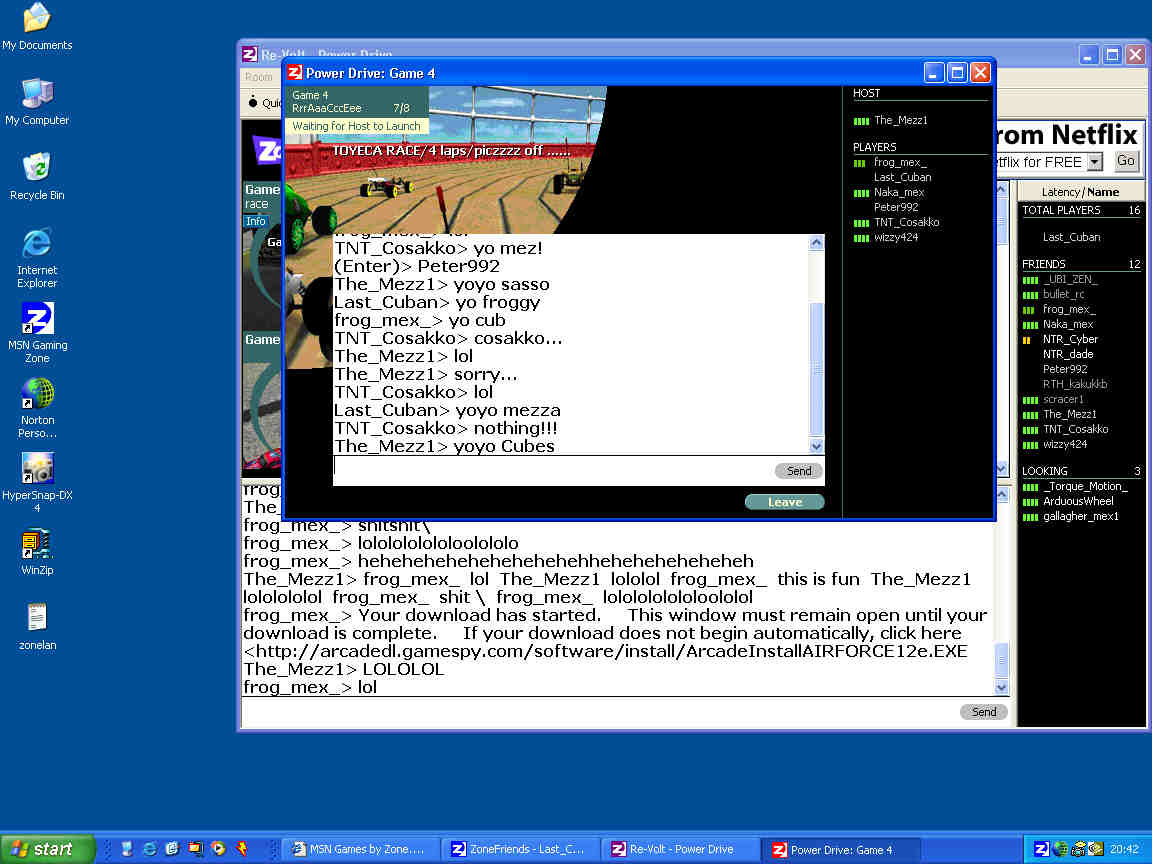Switch to MSN Games by Zone taskbar window
Image resolution: width=1152 pixels, height=864 pixels.
360,849
